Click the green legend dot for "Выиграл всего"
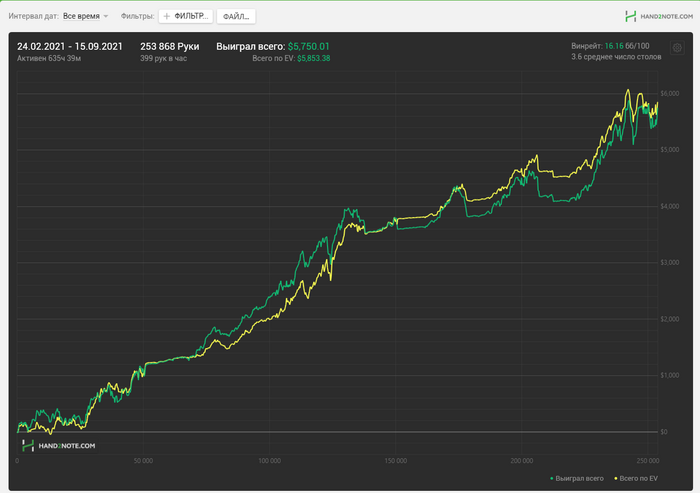 552,479
